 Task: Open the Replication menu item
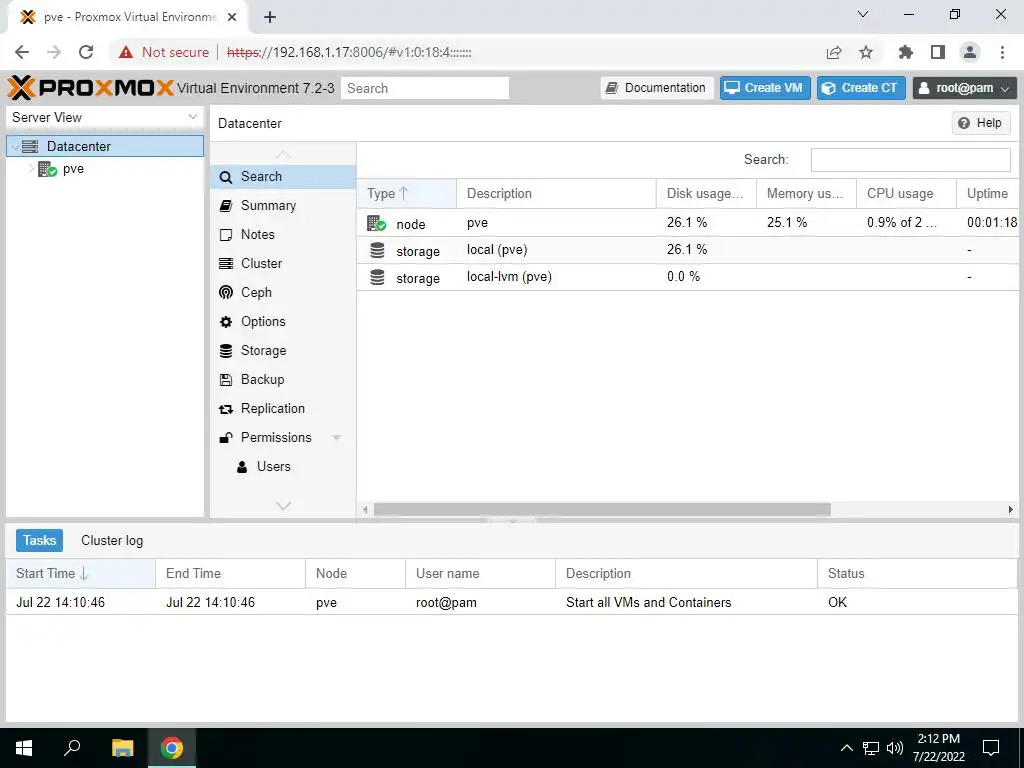(x=283, y=409)
